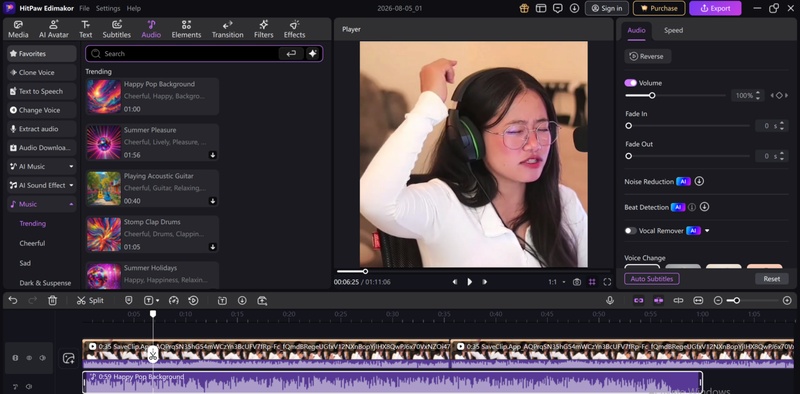Image resolution: width=800 pixels, height=394 pixels.
Task: Click the Reset button
Action: click(x=771, y=279)
